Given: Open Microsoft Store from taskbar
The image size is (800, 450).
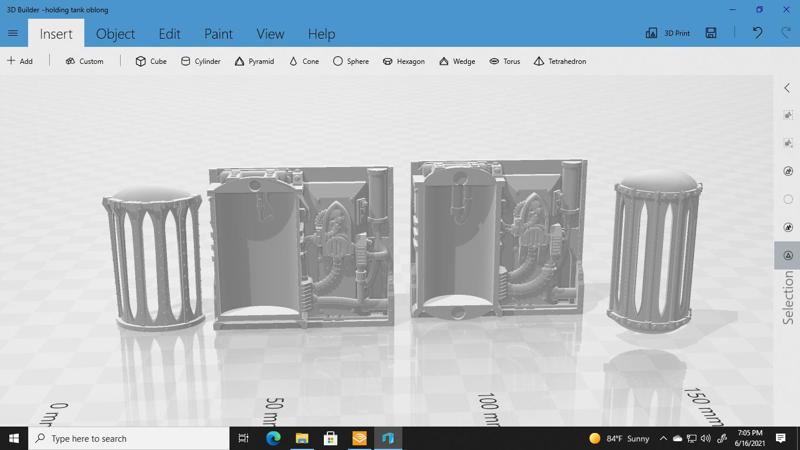Looking at the screenshot, I should tap(331, 438).
